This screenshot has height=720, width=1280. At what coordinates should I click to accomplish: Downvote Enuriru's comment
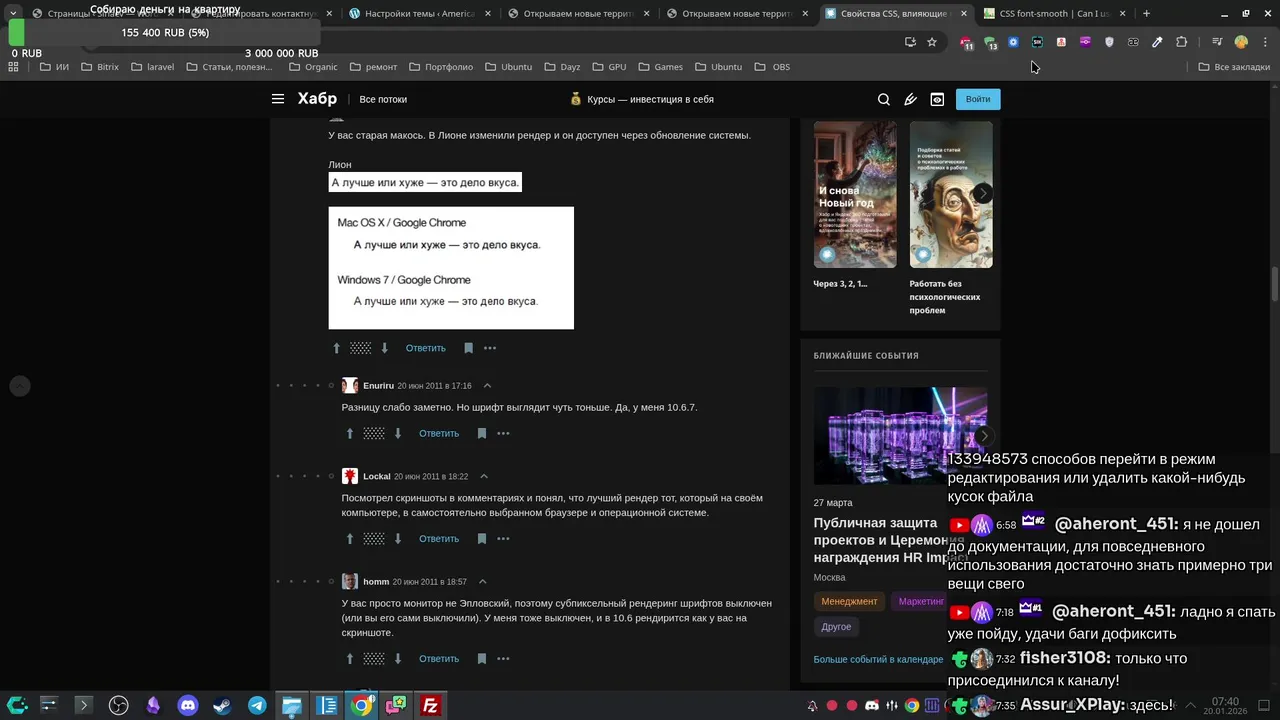point(398,433)
